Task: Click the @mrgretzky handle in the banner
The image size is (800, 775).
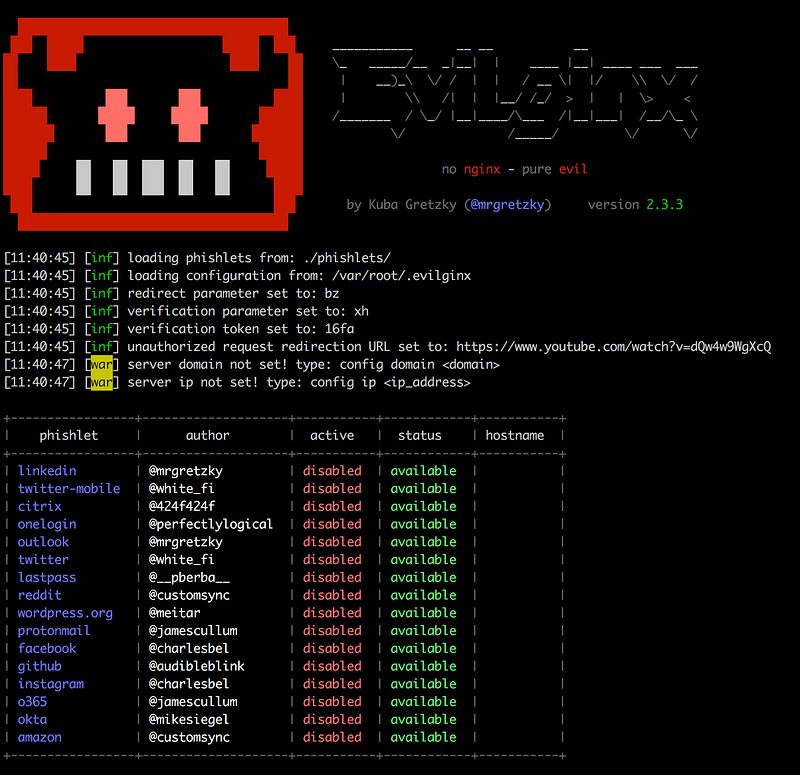Action: [513, 204]
